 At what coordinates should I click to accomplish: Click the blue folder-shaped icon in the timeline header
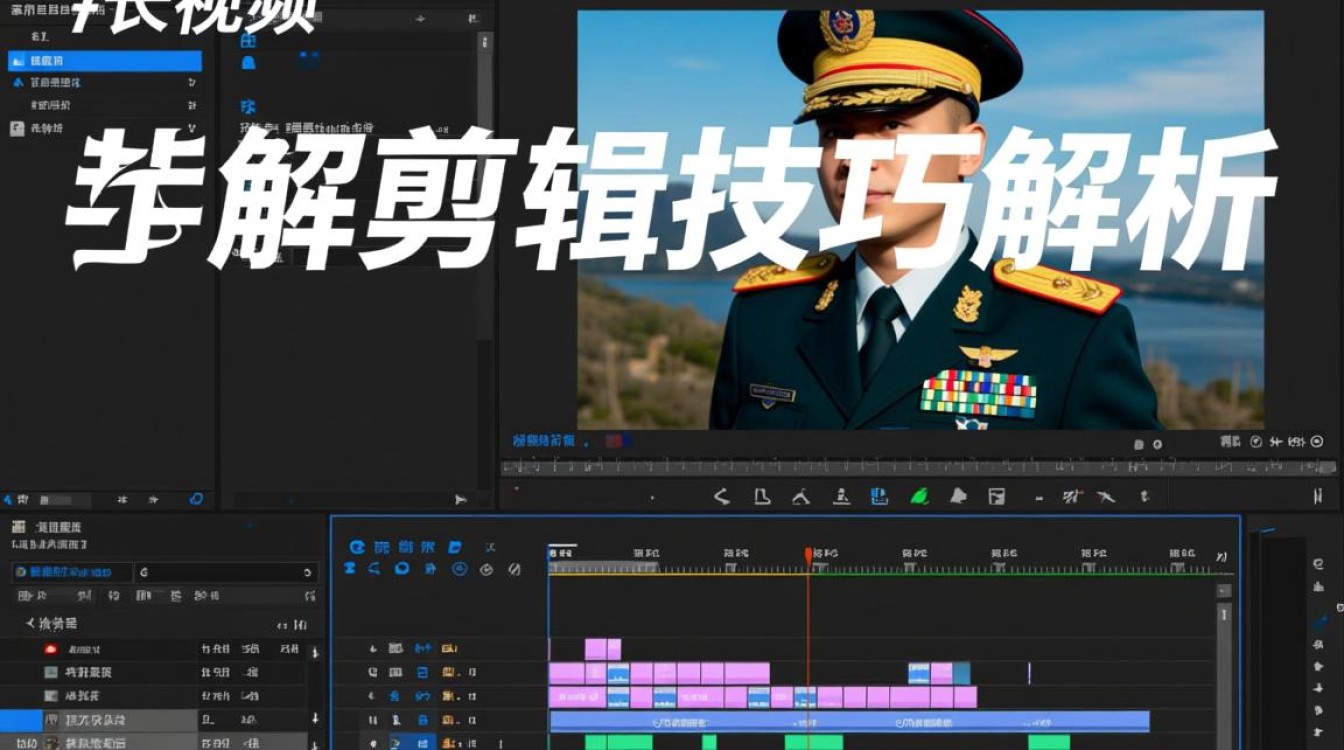coord(455,547)
